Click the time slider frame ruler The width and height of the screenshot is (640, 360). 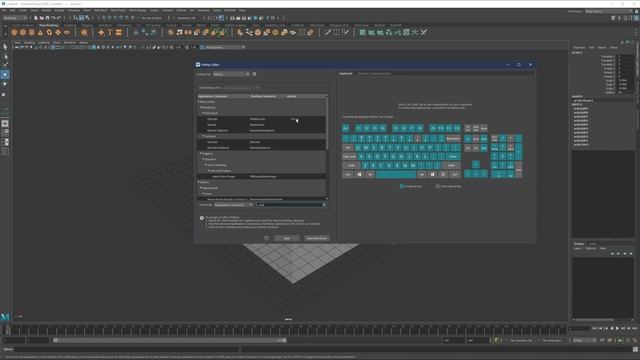click(x=286, y=330)
